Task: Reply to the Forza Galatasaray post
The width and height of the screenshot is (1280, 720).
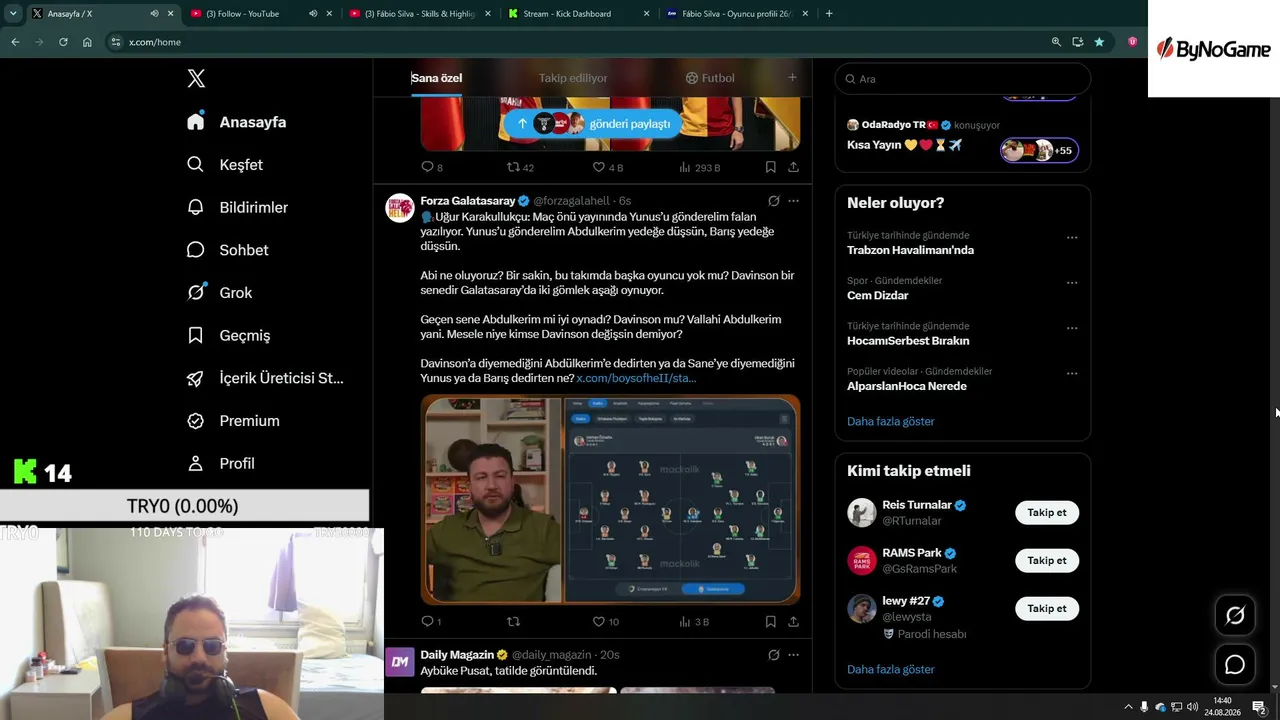Action: tap(427, 621)
